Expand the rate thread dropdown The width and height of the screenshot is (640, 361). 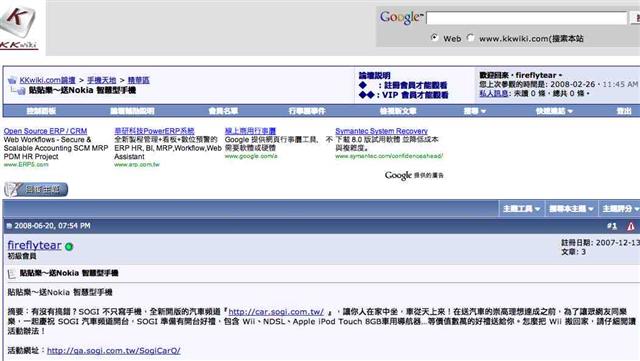(x=620, y=209)
